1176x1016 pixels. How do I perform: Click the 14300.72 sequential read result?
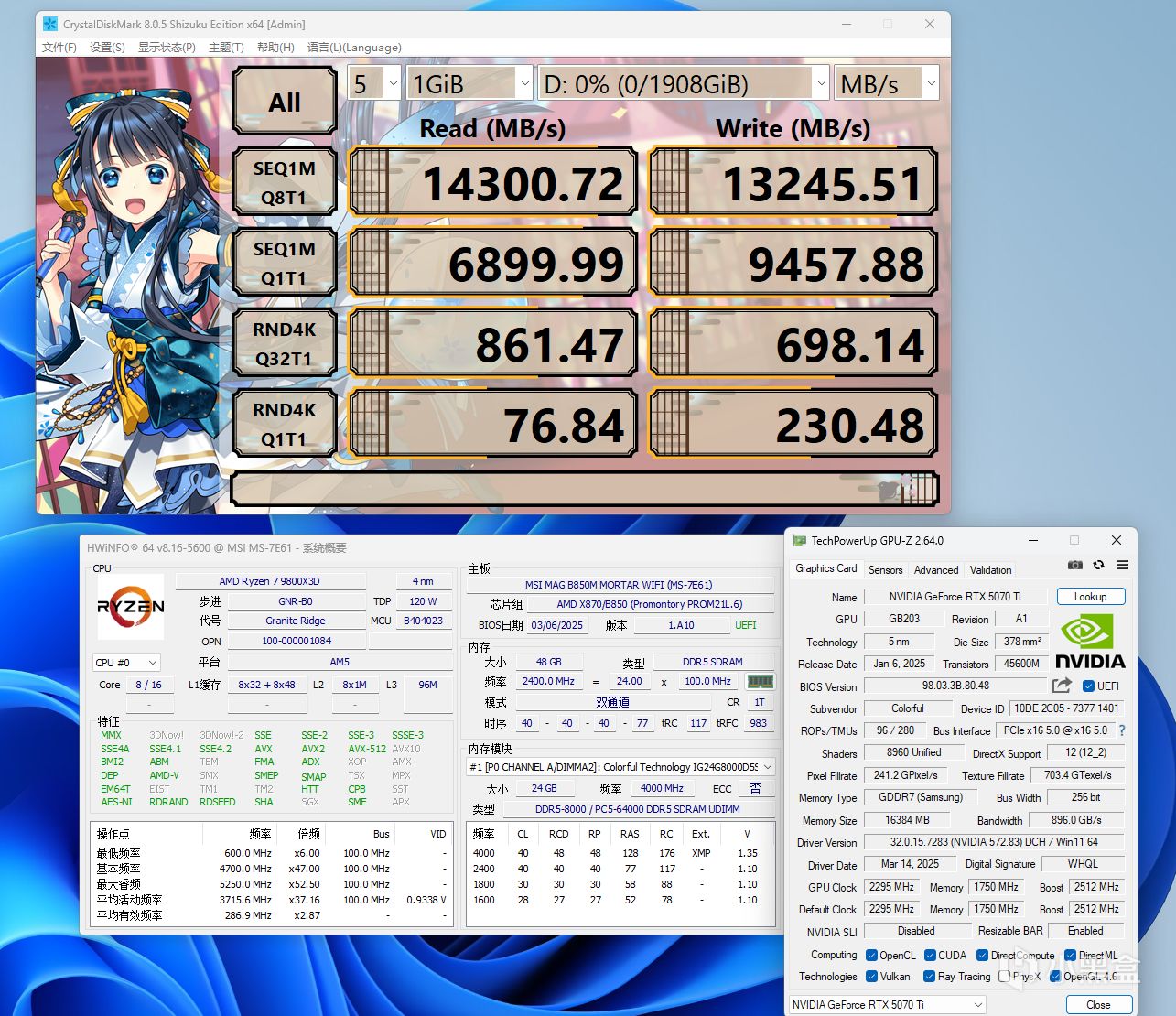(x=492, y=183)
